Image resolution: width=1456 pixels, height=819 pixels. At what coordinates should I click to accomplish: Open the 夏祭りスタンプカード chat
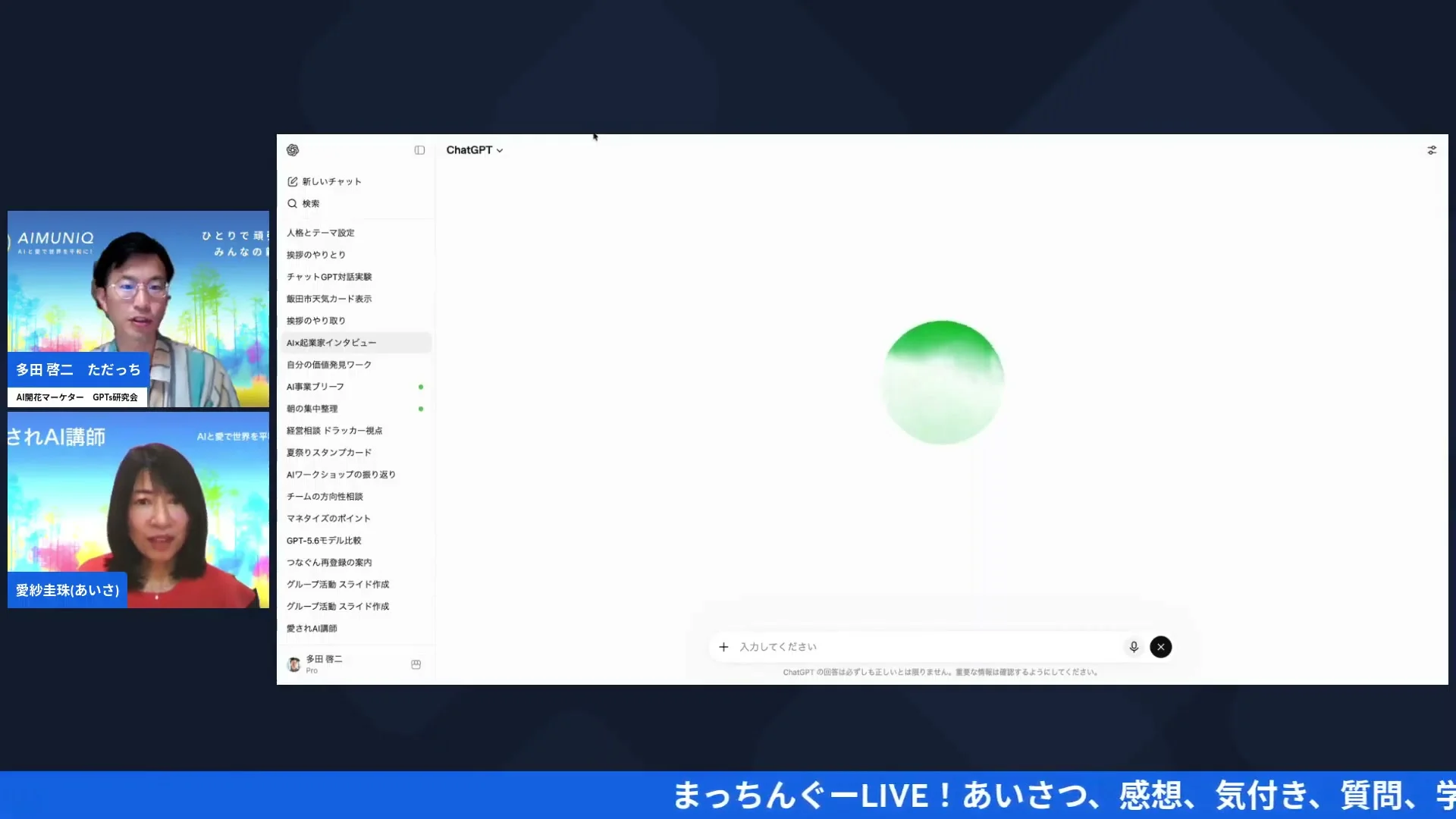[x=356, y=453]
